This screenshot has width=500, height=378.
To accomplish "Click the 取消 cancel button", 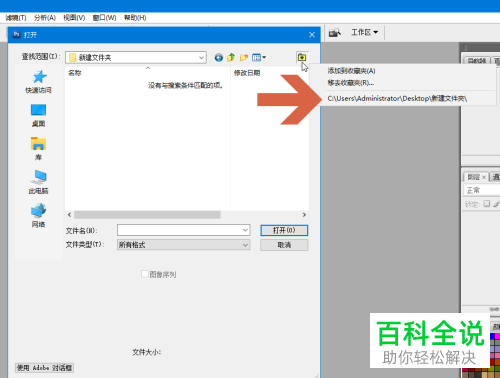I will [x=284, y=245].
